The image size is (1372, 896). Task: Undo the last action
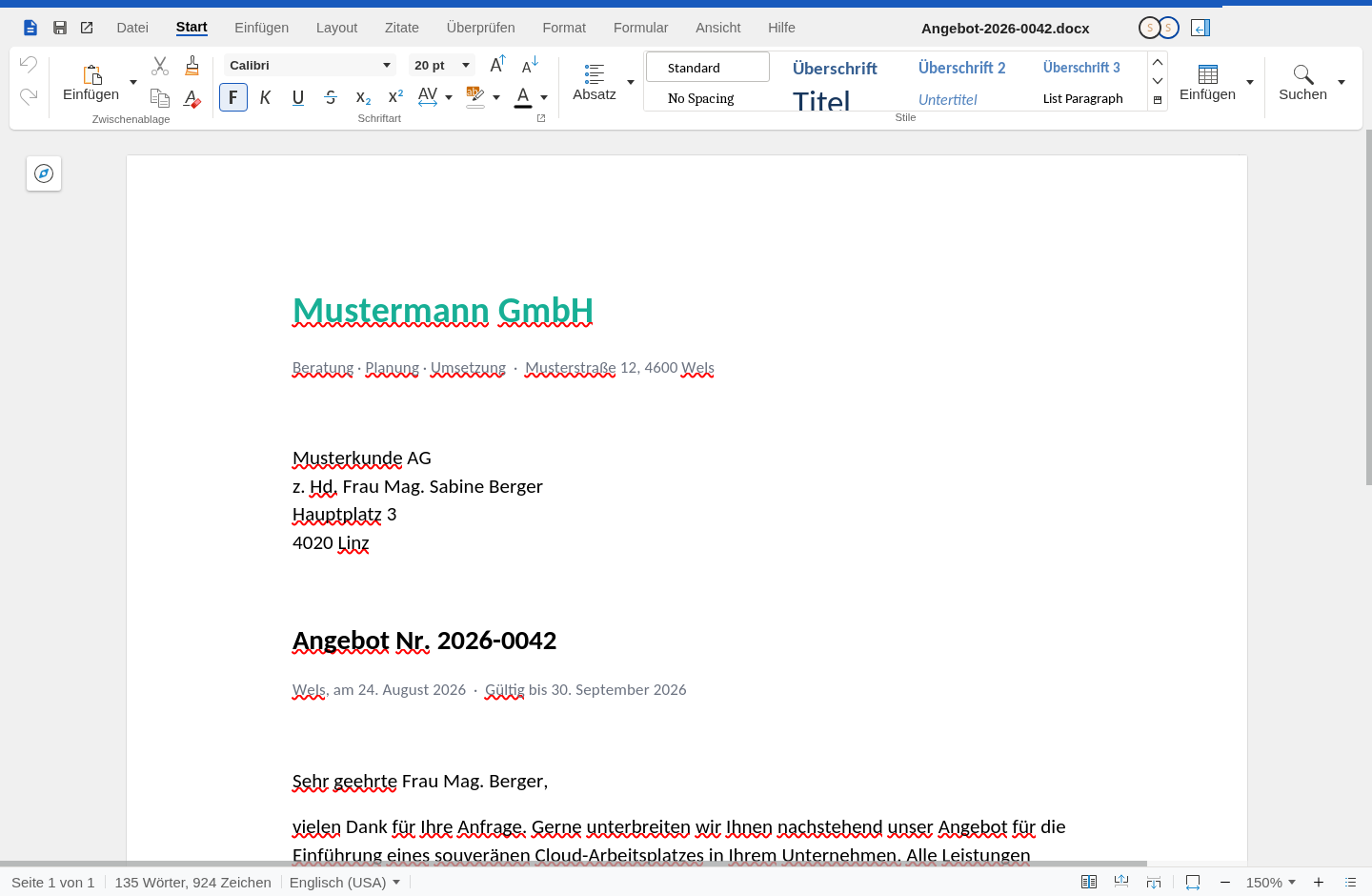click(x=29, y=65)
